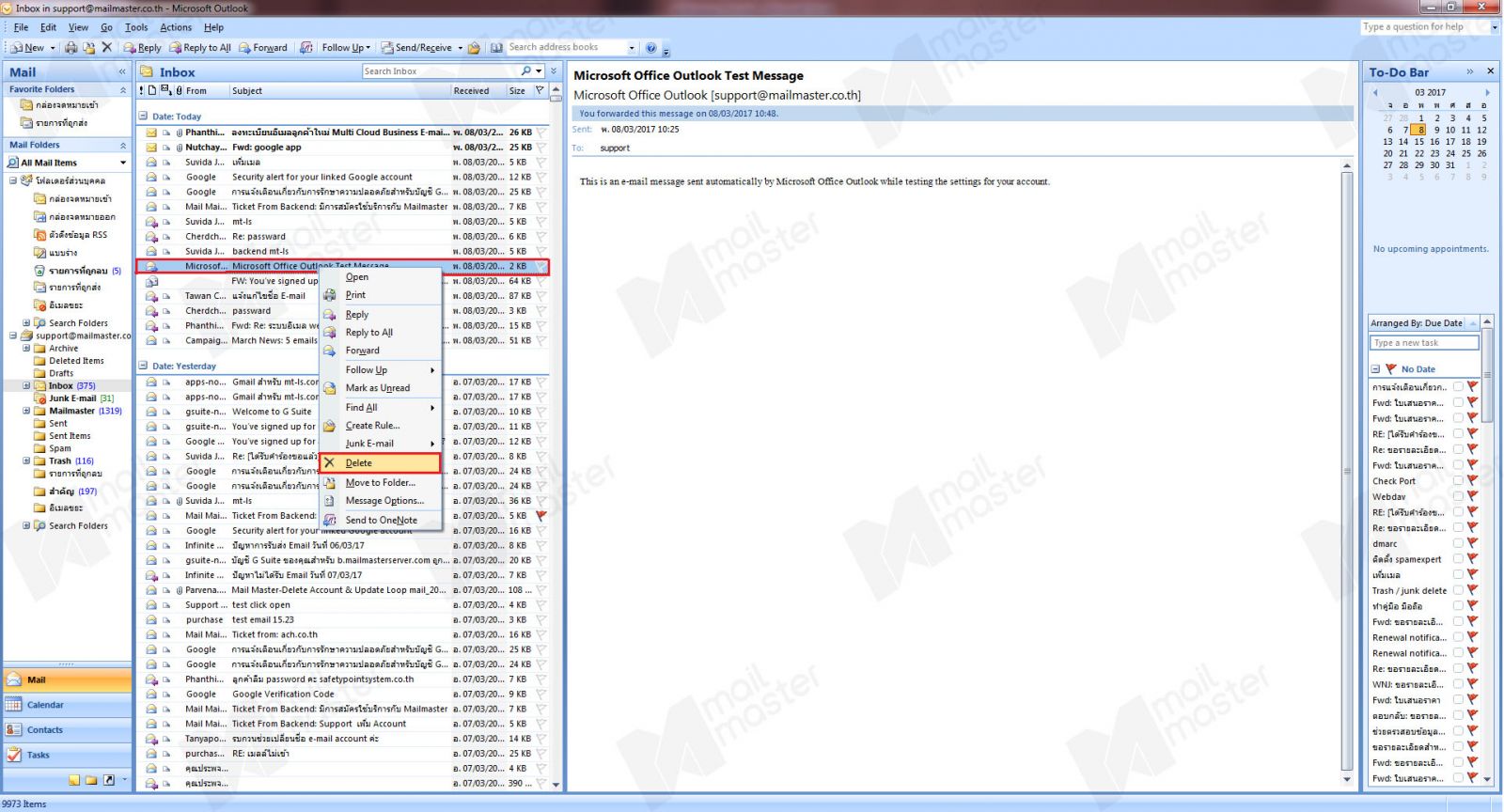Click the envelope icon of the Nutchay email
The height and width of the screenshot is (812, 1504).
150,148
